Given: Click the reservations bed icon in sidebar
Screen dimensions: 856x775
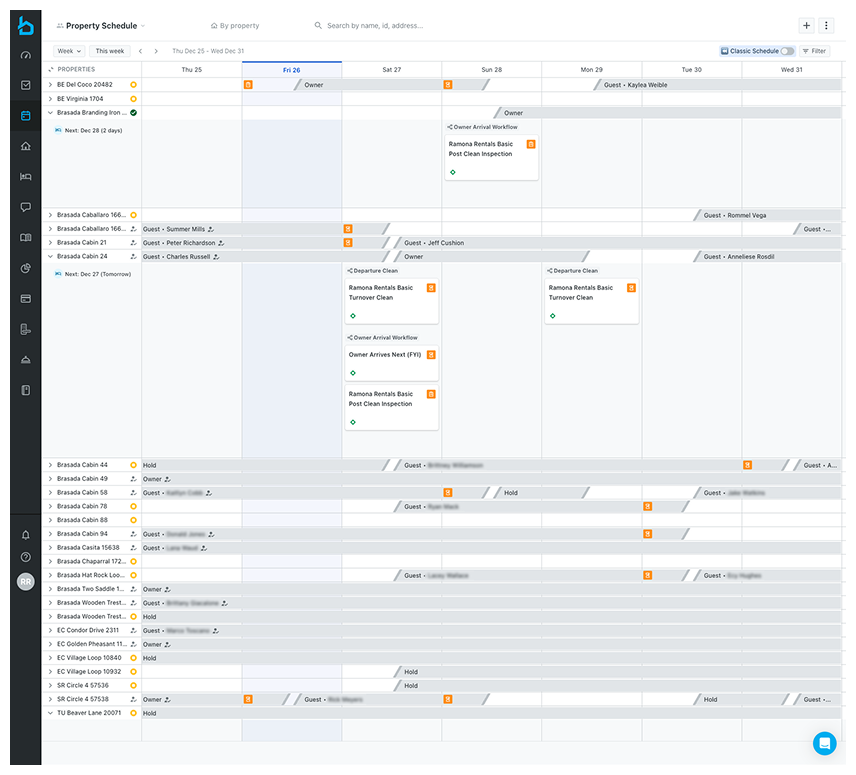Looking at the screenshot, I should 26,177.
